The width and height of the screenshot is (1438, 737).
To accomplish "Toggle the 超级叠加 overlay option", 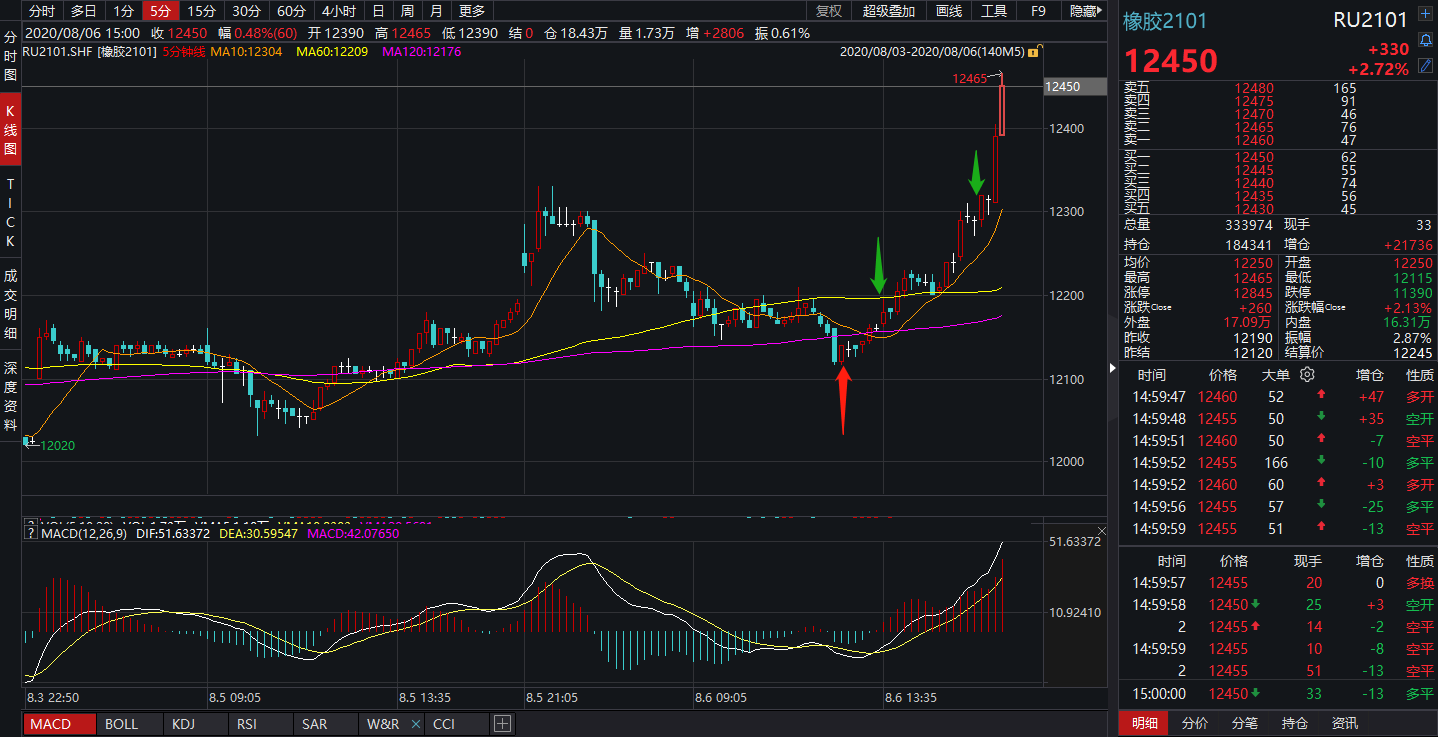I will click(888, 11).
